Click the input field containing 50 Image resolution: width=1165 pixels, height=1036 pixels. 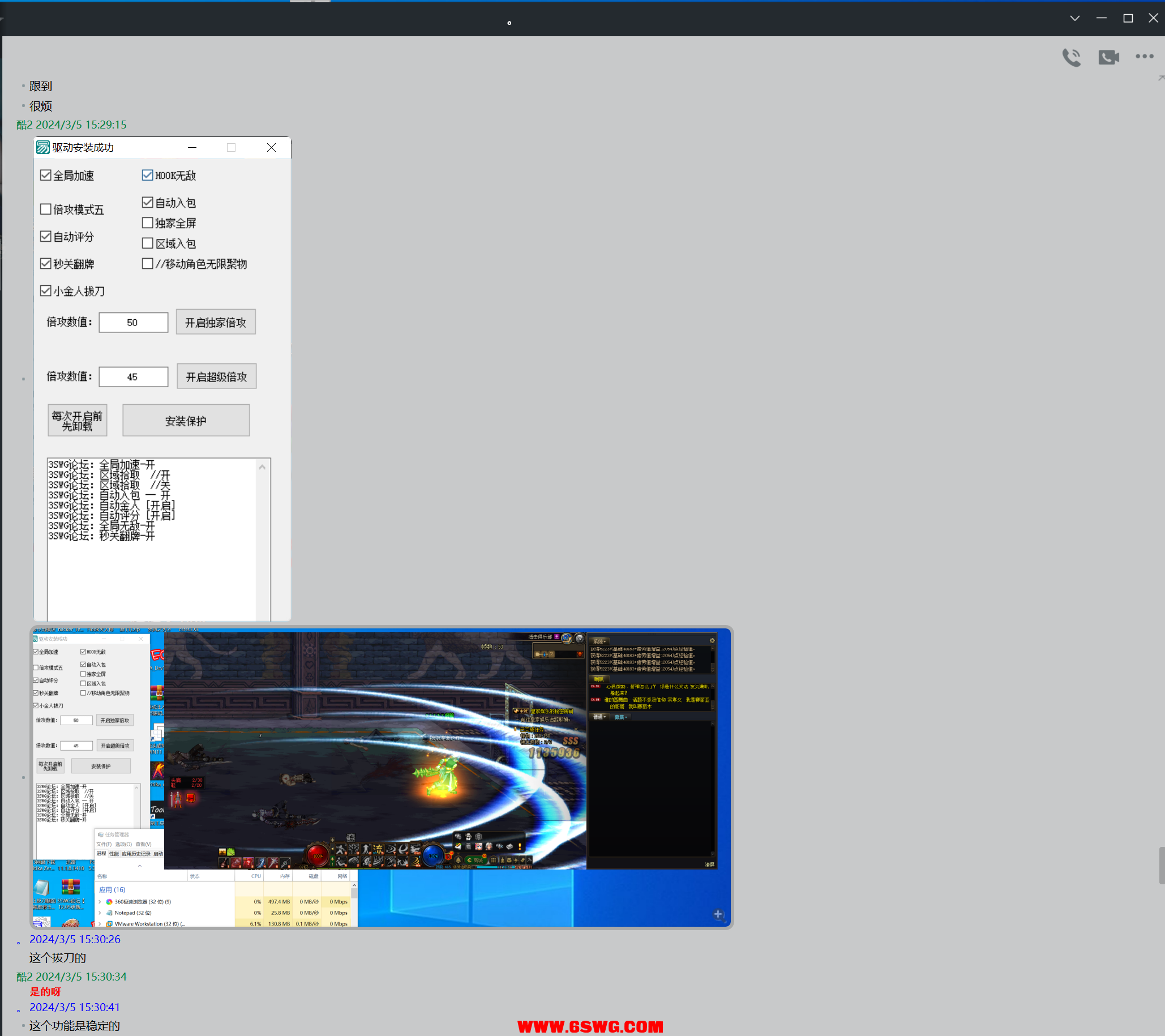[134, 323]
